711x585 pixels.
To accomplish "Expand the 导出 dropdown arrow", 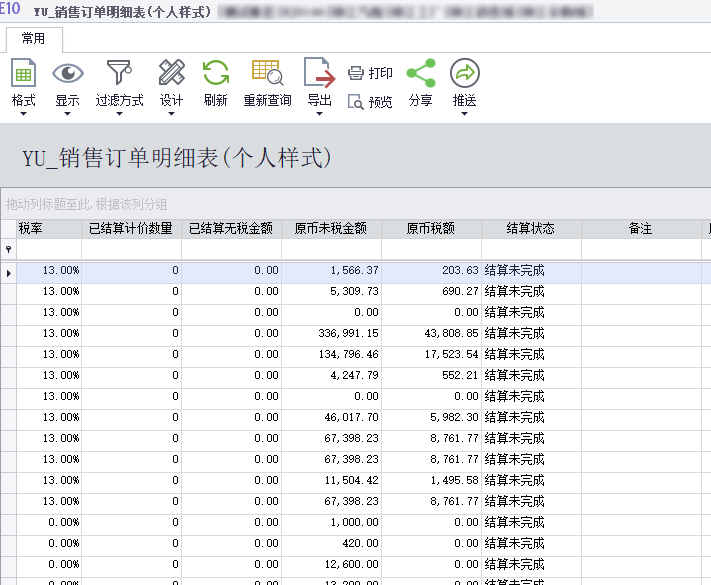I will pyautogui.click(x=319, y=114).
